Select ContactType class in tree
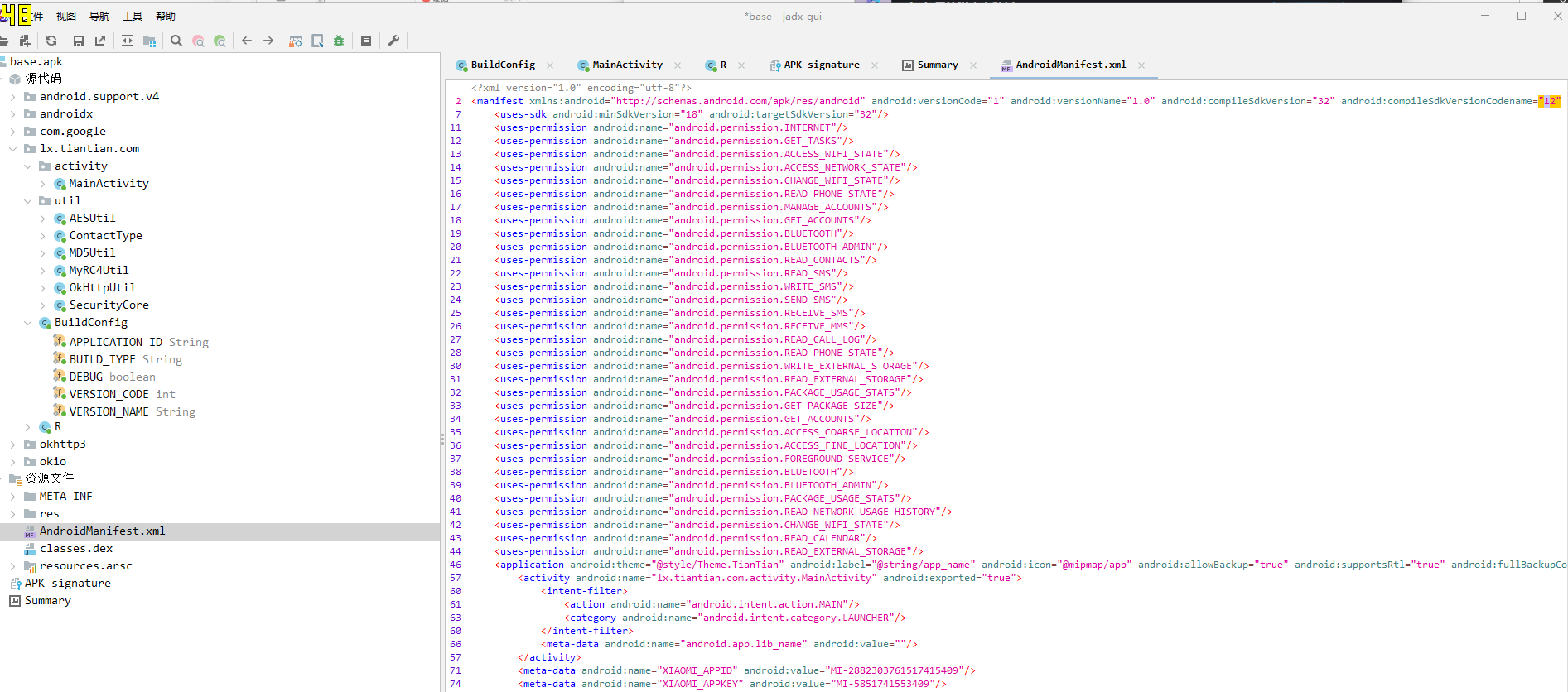The image size is (1568, 692). 105,236
